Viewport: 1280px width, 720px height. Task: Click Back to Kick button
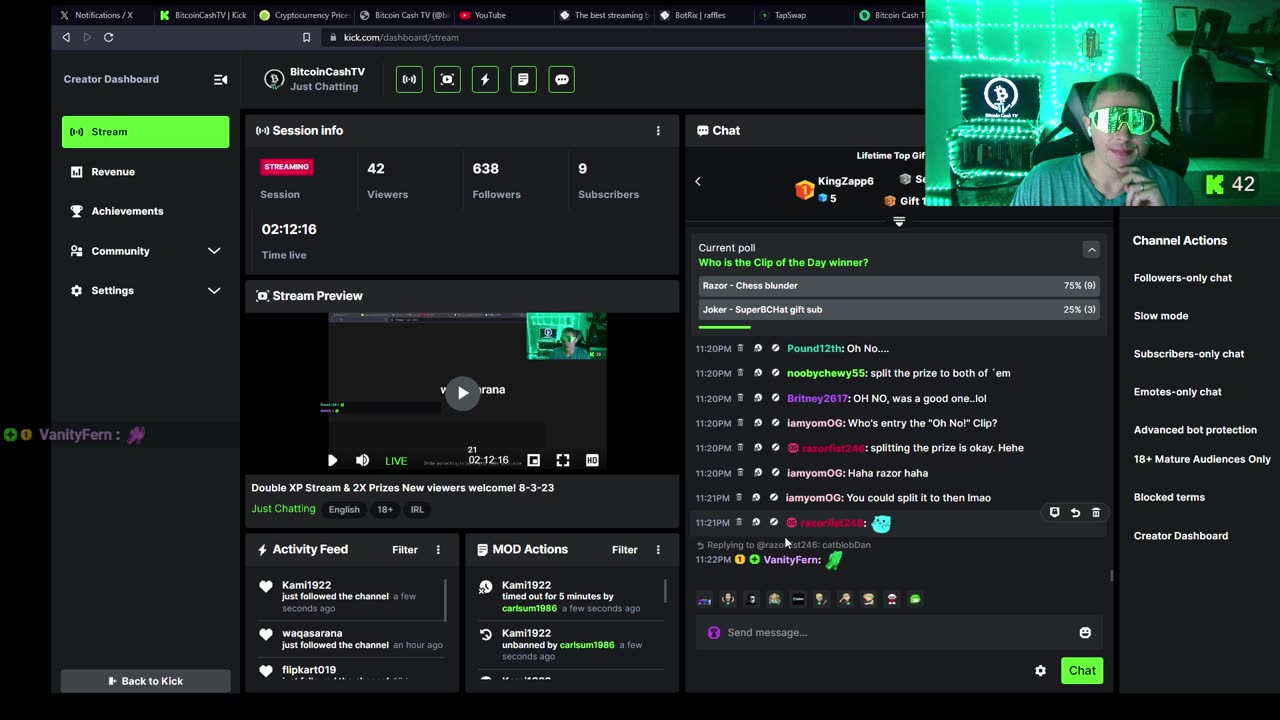point(146,681)
